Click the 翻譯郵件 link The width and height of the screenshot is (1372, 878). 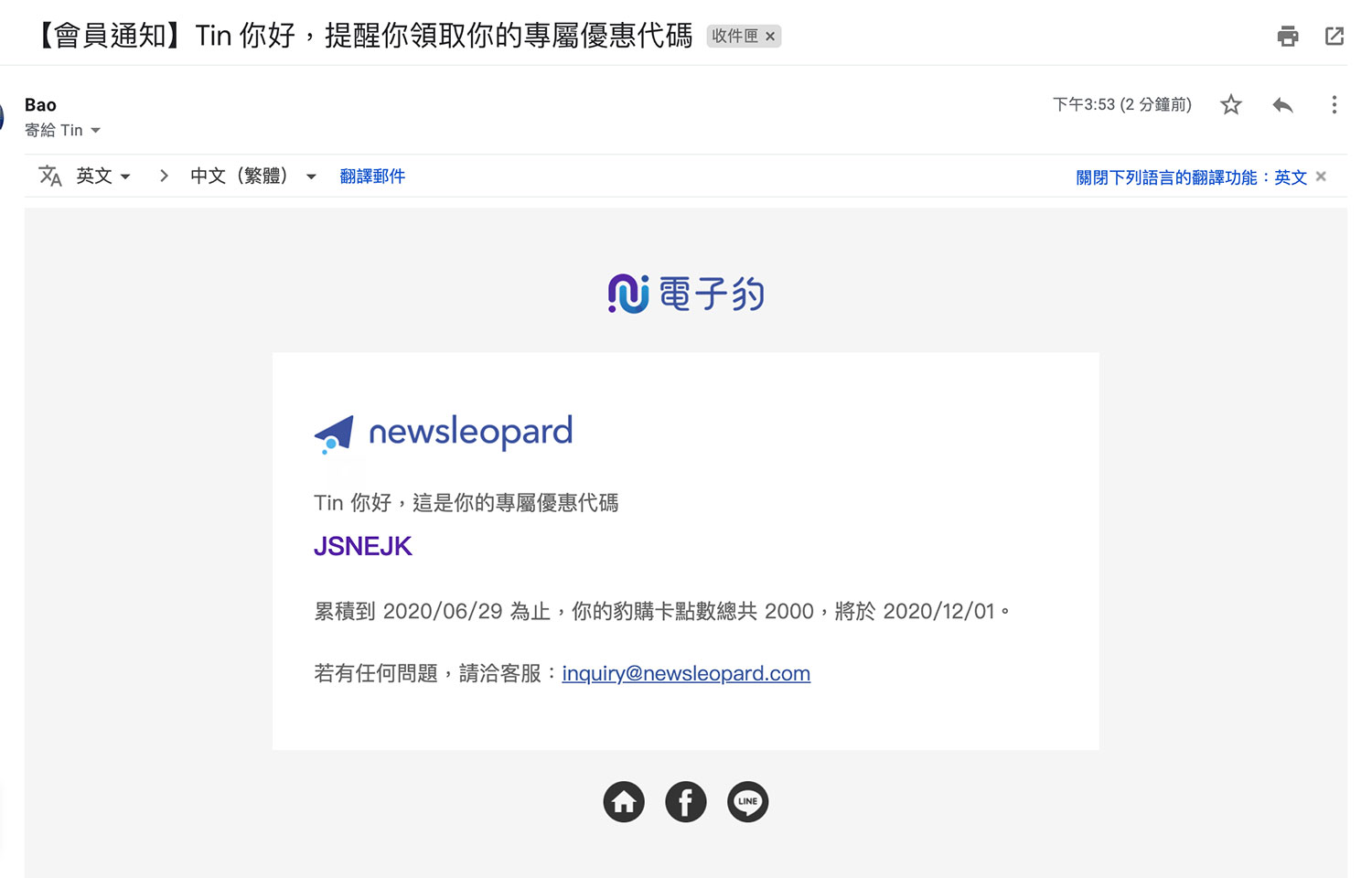372,176
